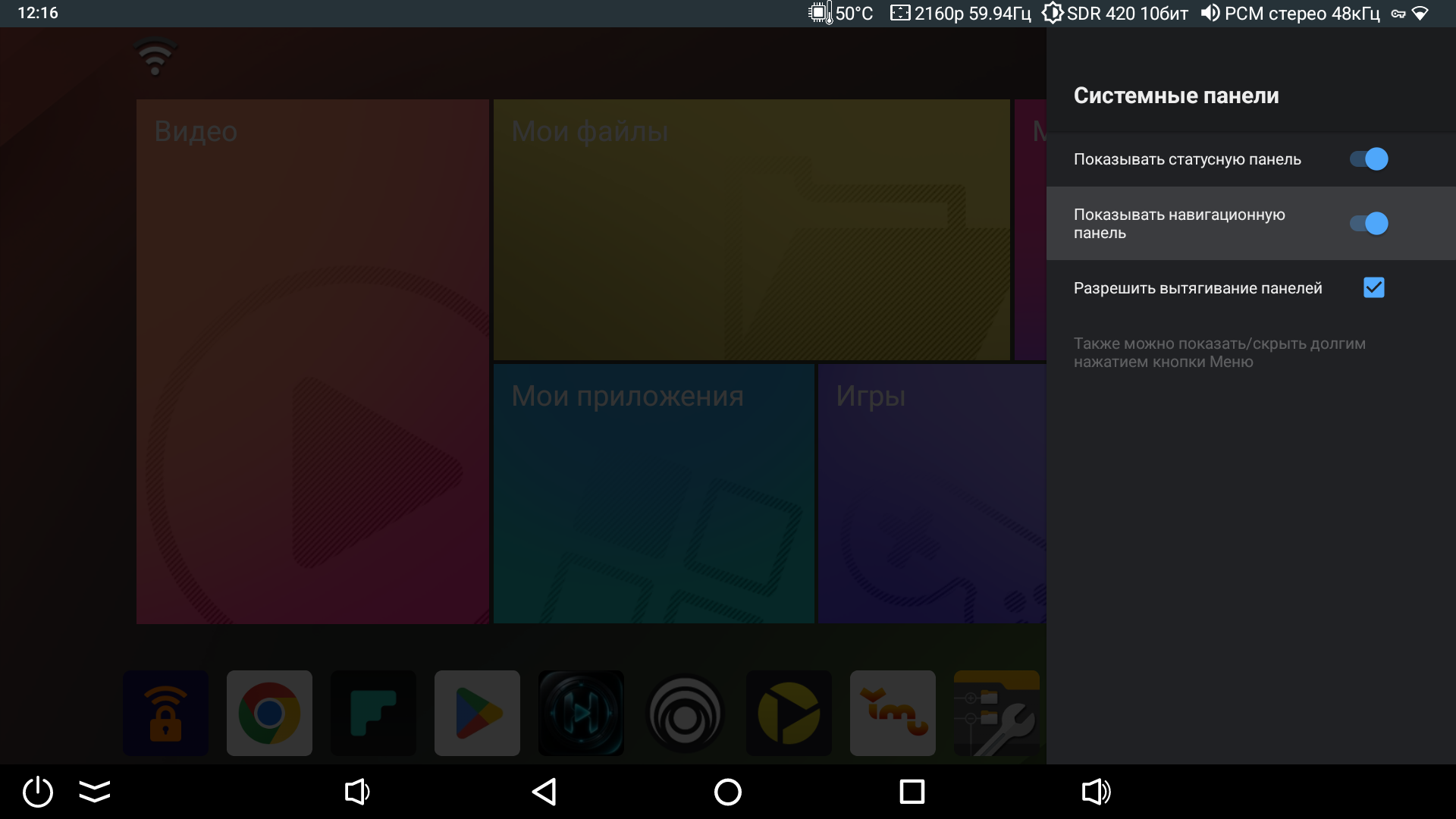
Task: Open file manager wrench app icon
Action: point(996,713)
